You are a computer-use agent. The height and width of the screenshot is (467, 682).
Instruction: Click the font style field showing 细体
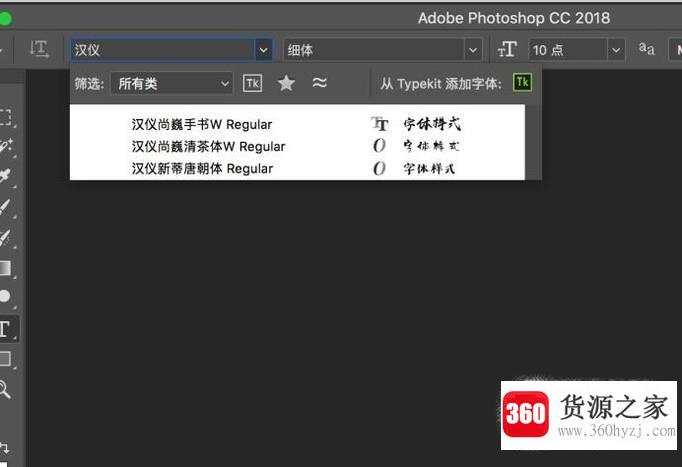point(374,50)
